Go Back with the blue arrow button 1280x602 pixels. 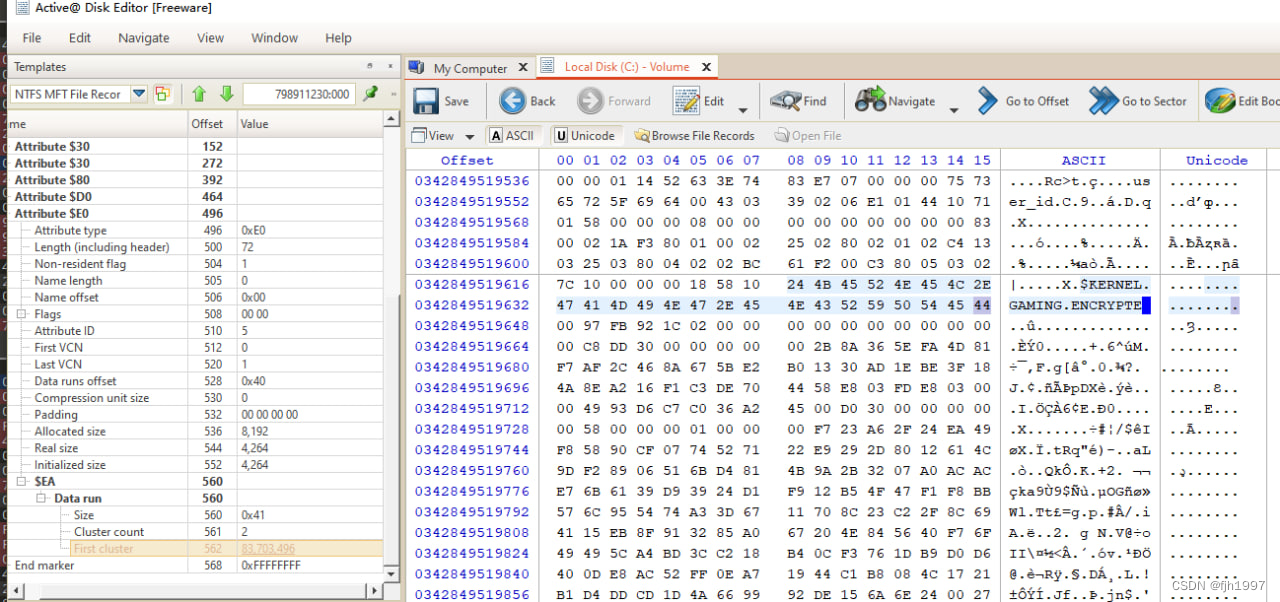pyautogui.click(x=528, y=101)
